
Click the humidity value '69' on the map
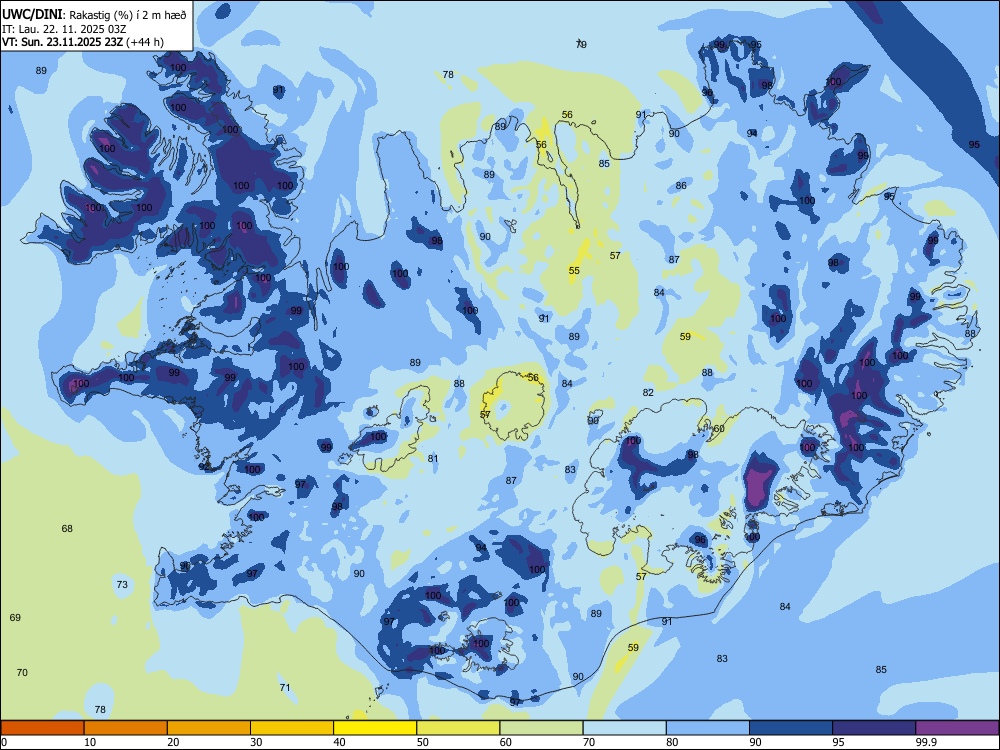click(x=15, y=617)
